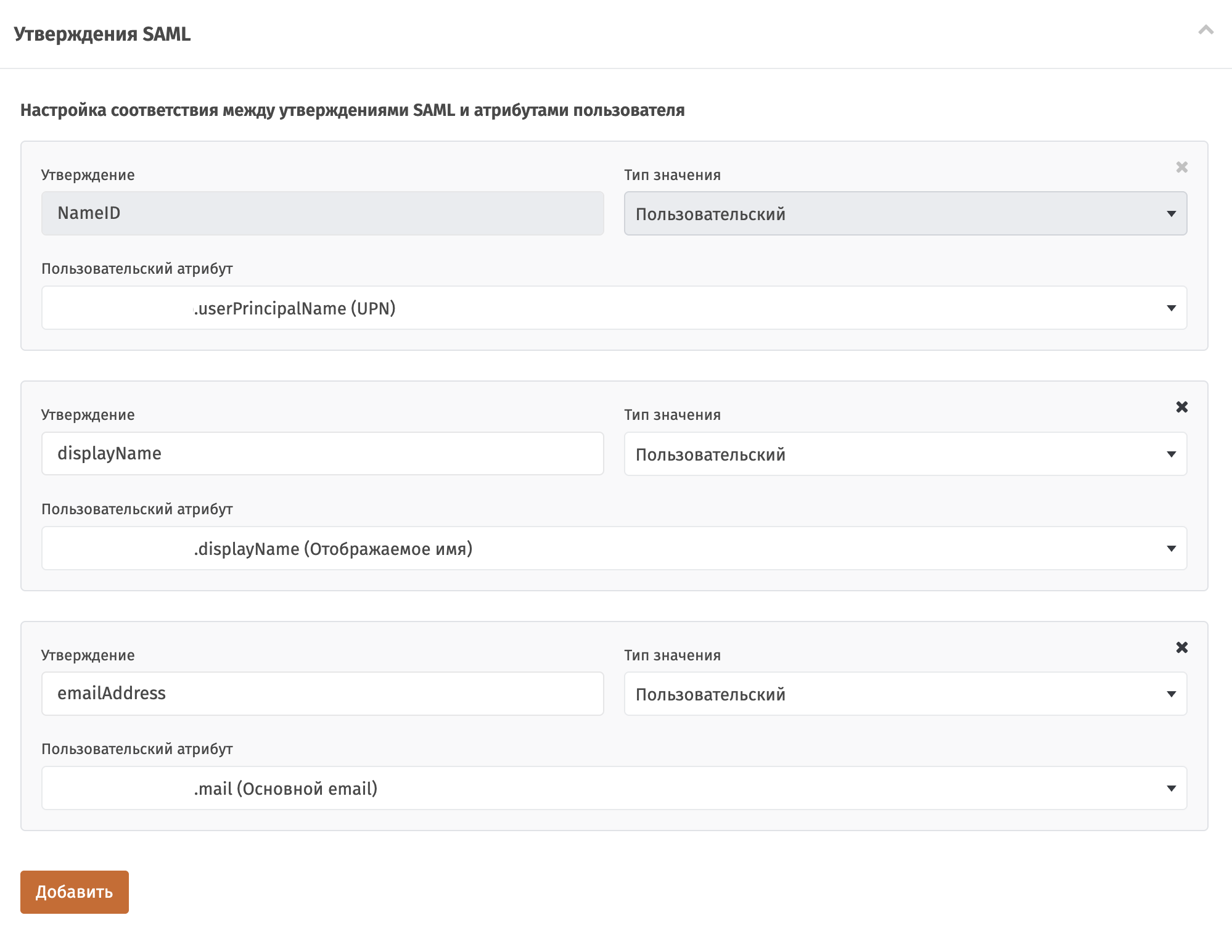The width and height of the screenshot is (1232, 952).
Task: Open the displayName (Отображаемое имя) attribute dropdown
Action: tap(614, 548)
